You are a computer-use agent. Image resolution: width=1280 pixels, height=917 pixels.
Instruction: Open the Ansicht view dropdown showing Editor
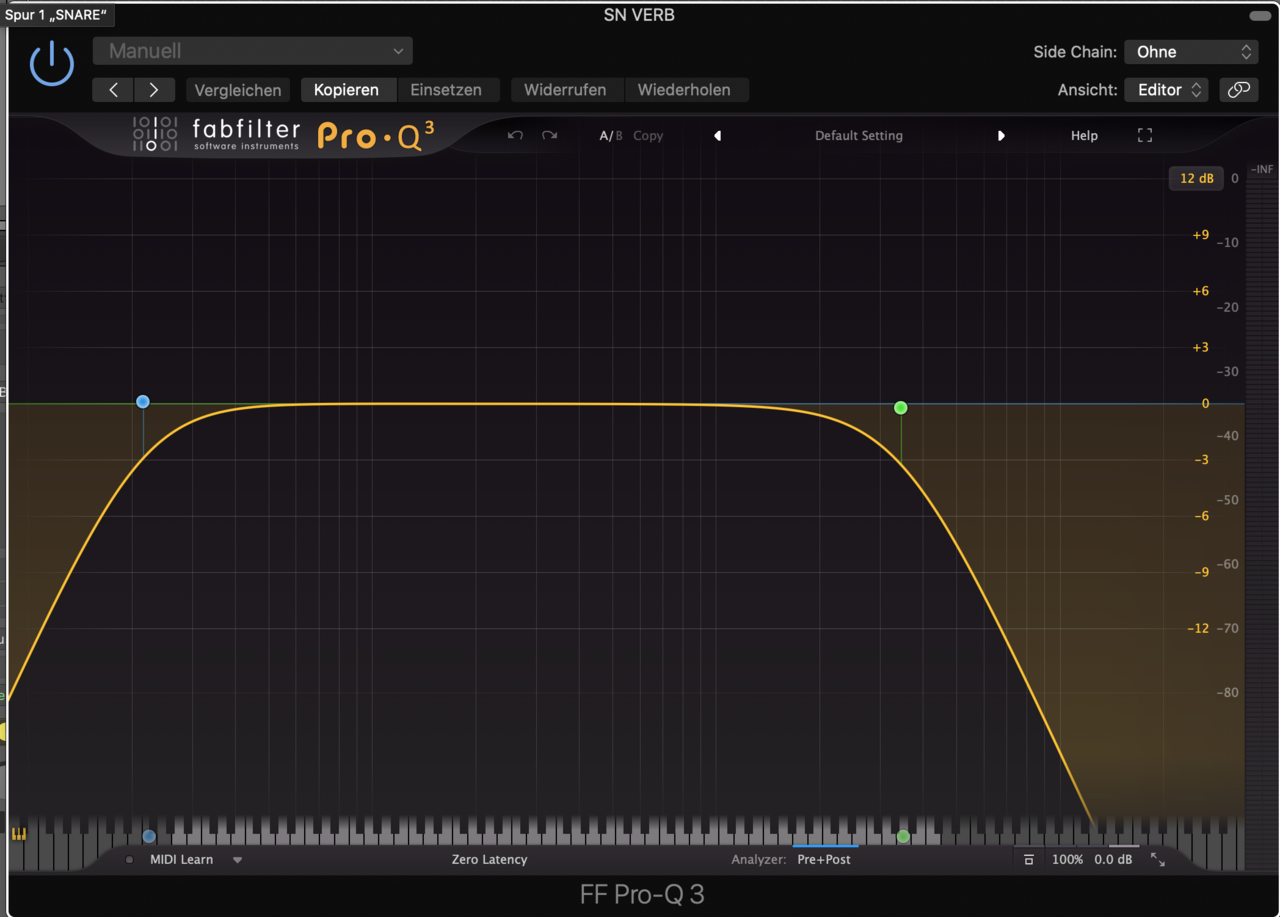1166,90
